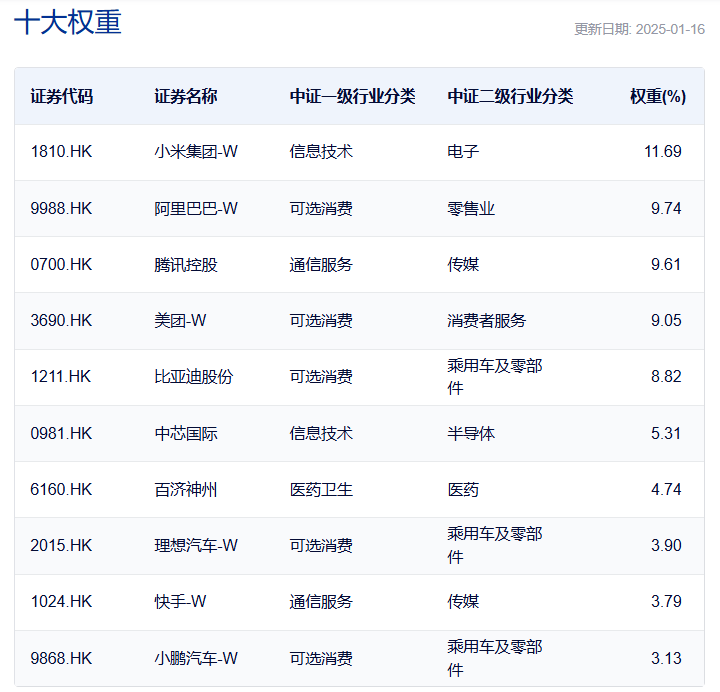Click the 权重(%) column header

pos(658,96)
